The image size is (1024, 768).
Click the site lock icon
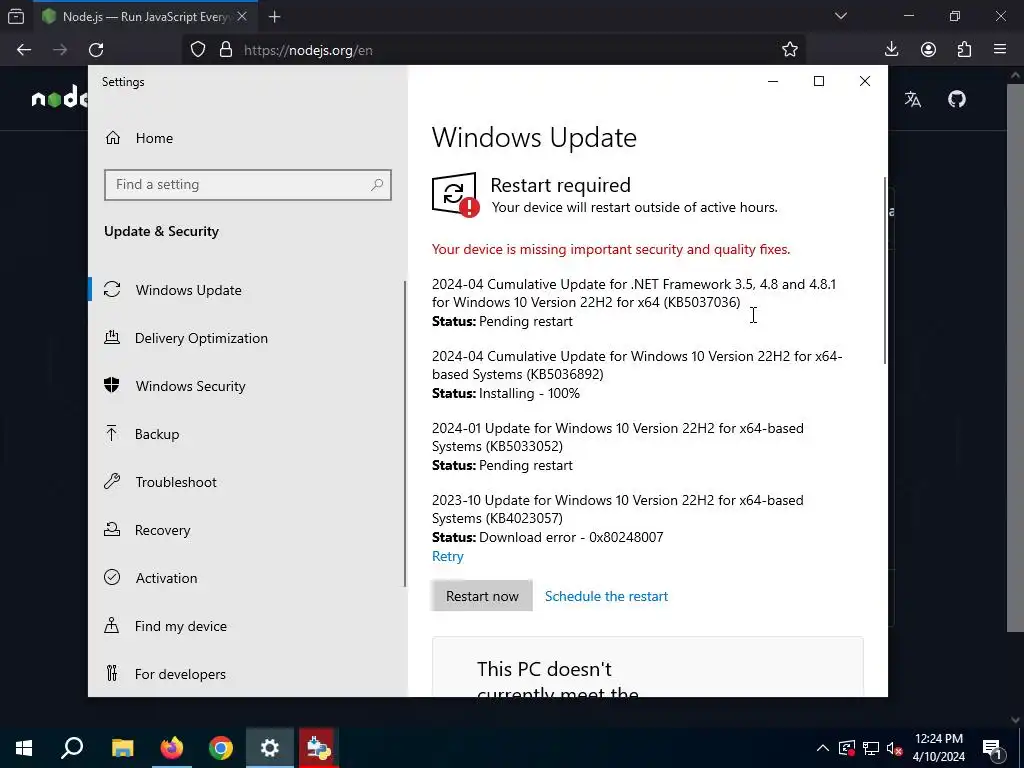coord(225,50)
